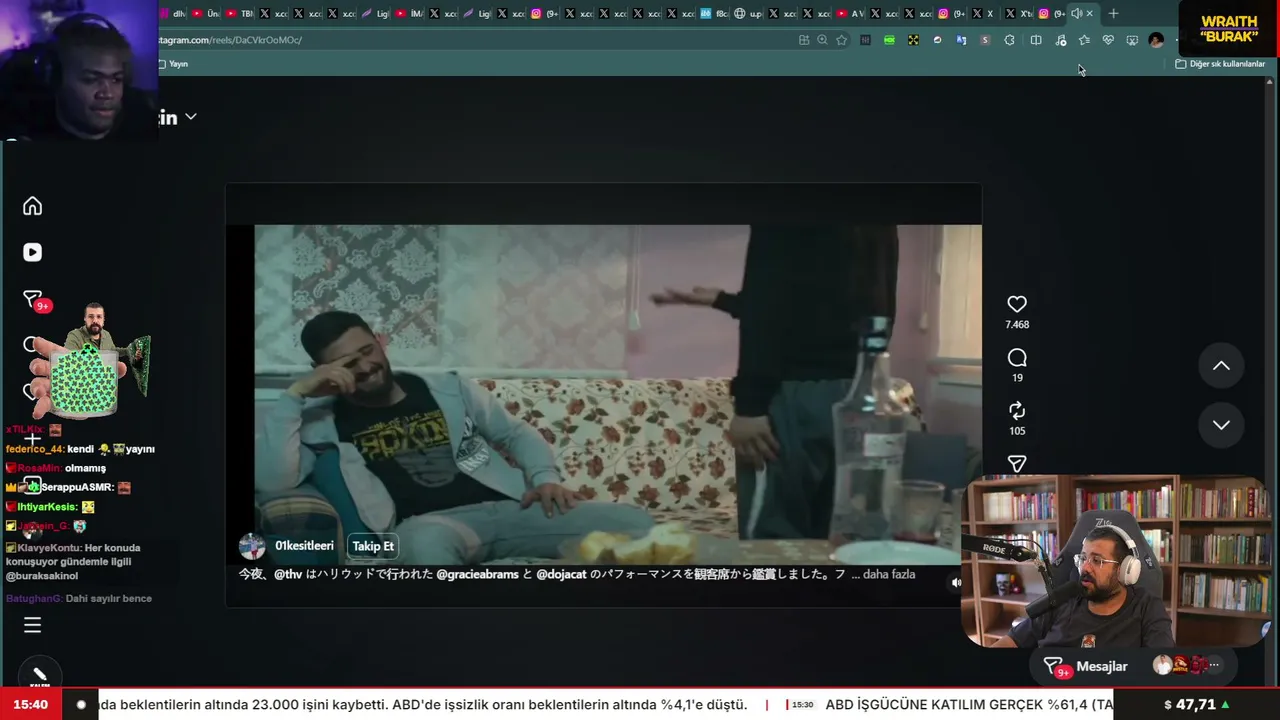Zoom the page with the magnifier icon
The image size is (1280, 720).
(x=822, y=40)
